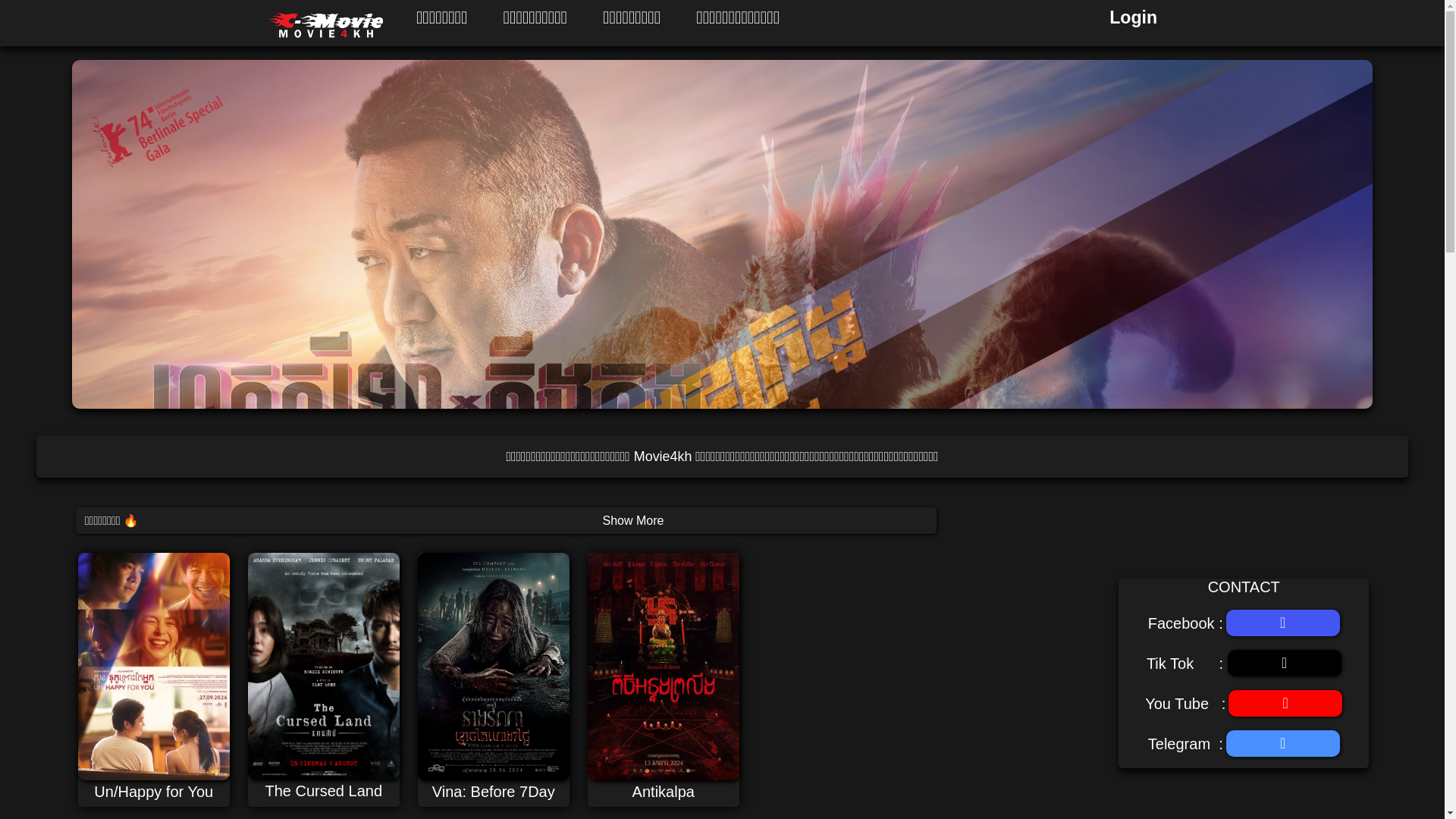Click the C-Movie Movie4KH logo
This screenshot has width=1456, height=819.
coord(326,25)
